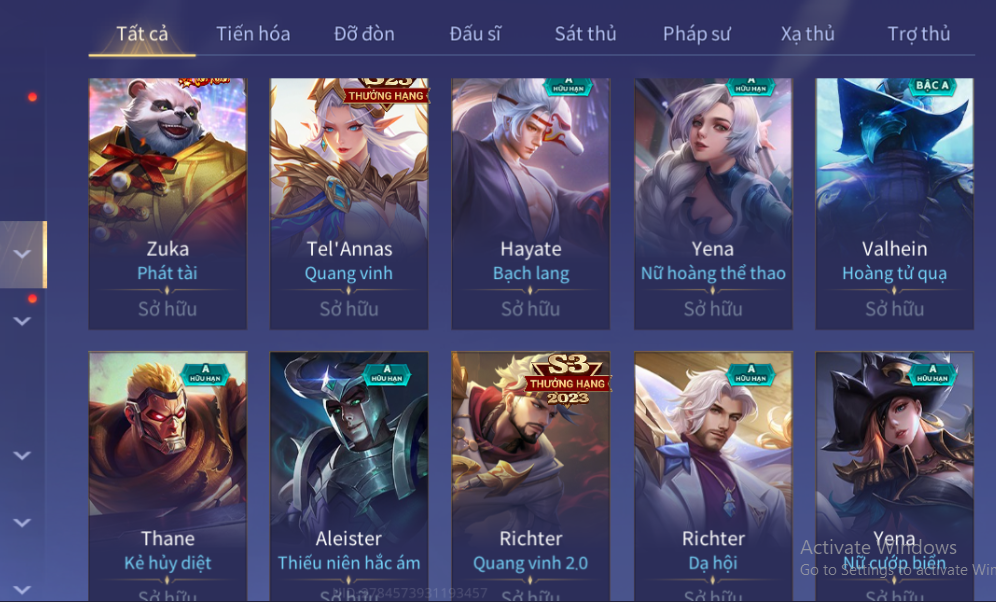Click BẬC A badge on Valhein
The width and height of the screenshot is (996, 602).
pyautogui.click(x=932, y=86)
